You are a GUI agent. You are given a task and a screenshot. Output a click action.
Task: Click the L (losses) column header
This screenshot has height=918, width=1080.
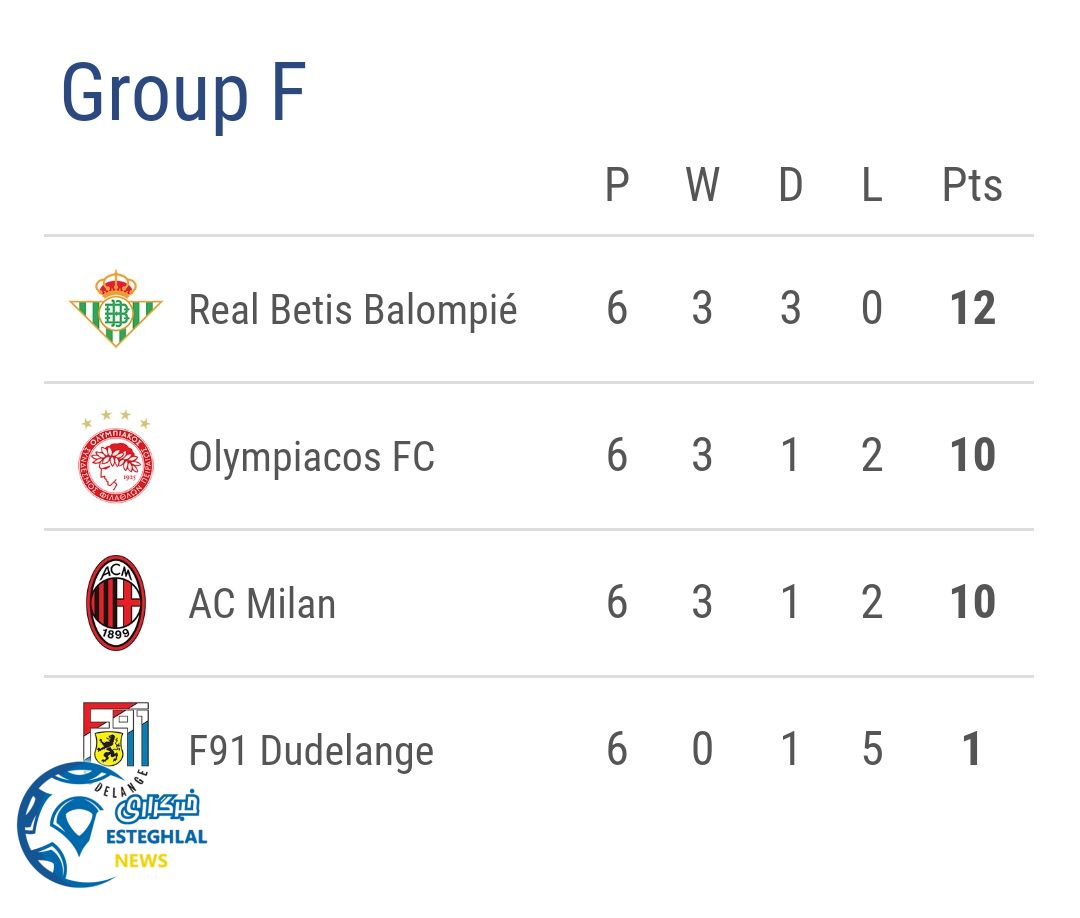(872, 186)
